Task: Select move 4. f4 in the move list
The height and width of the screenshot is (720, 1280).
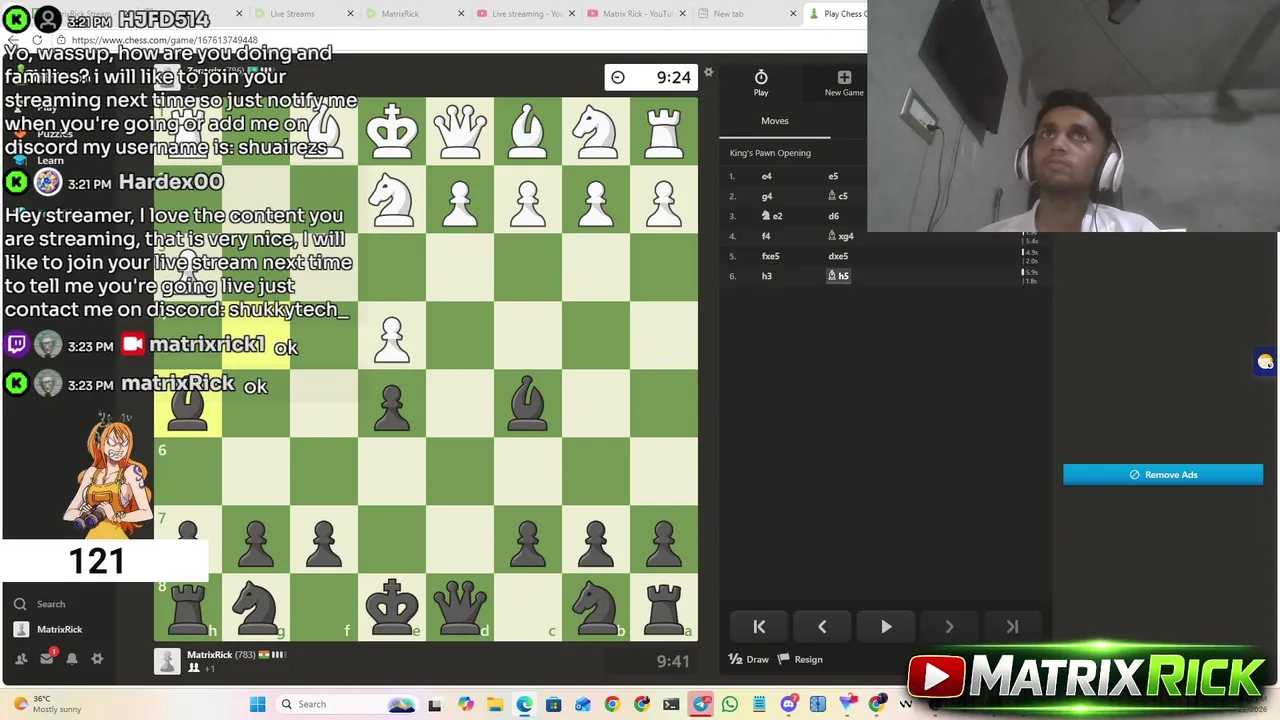Action: tap(766, 236)
